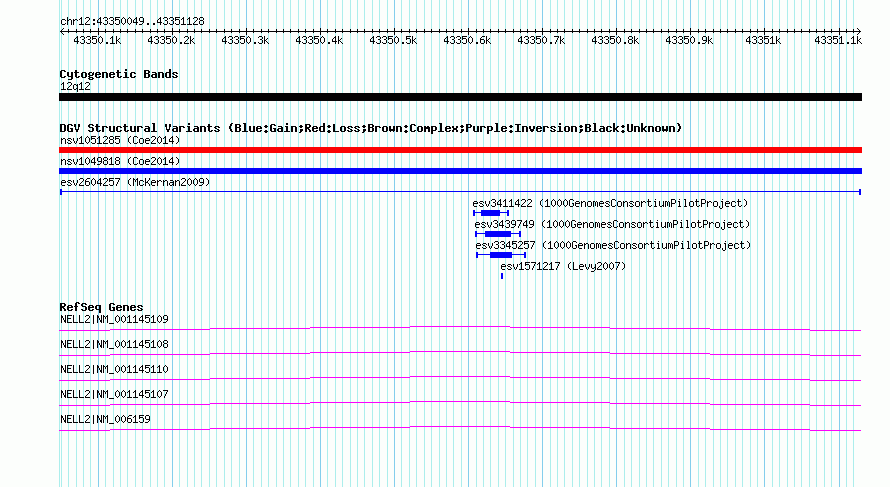Screen dimensions: 890x487
Task: Select the RefSeq Genes track title
Action: [x=102, y=307]
